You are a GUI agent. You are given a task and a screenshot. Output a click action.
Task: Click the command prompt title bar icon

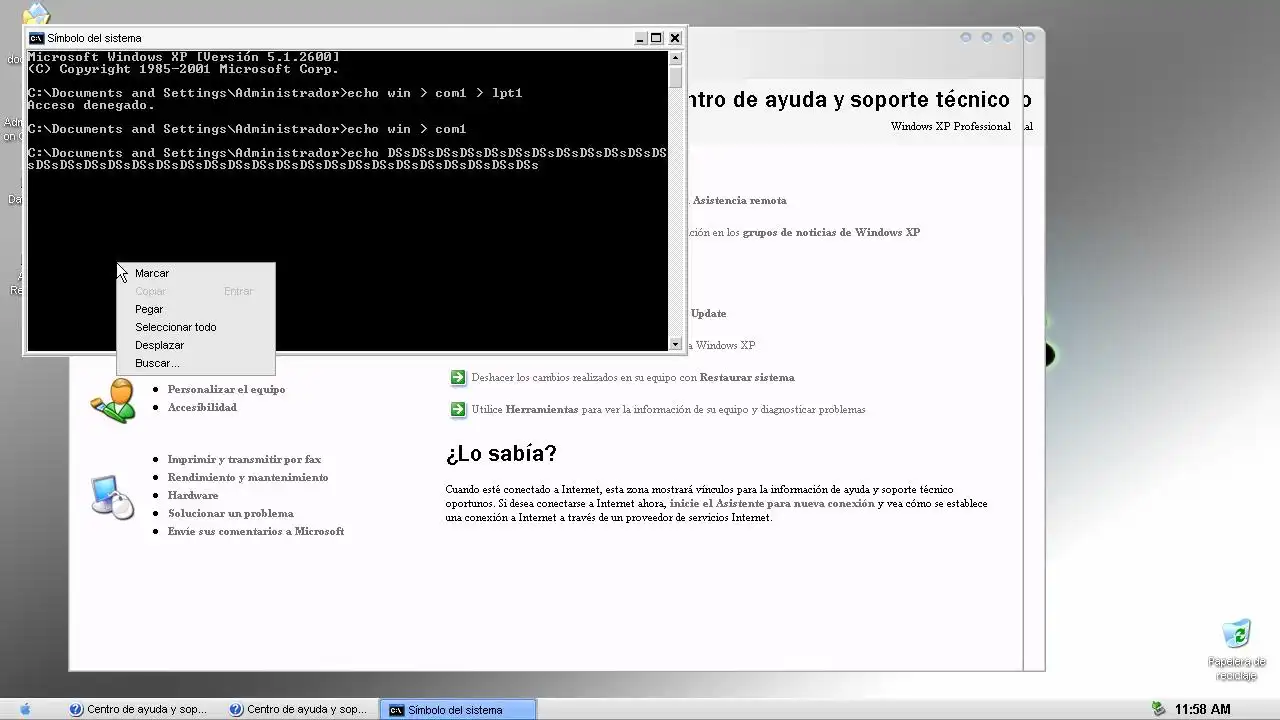(x=36, y=38)
